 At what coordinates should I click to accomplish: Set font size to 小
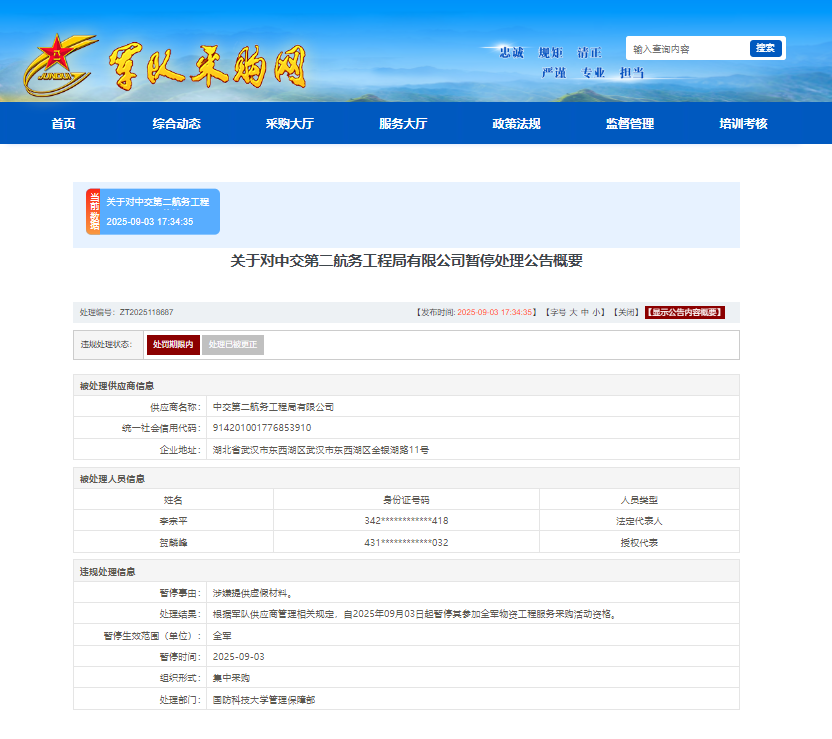(596, 312)
